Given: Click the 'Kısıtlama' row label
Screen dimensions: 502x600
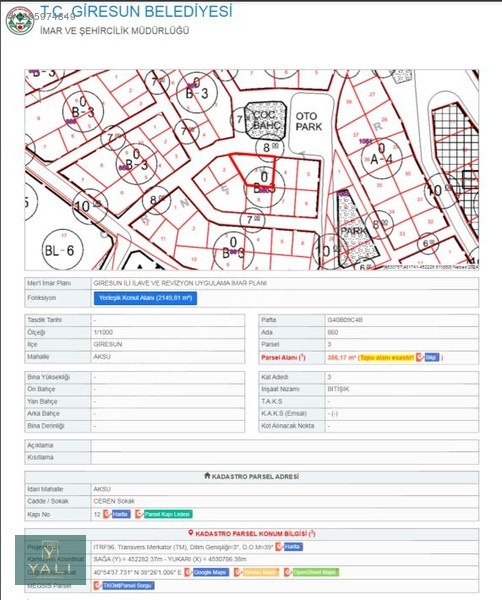Looking at the screenshot, I should (40, 457).
